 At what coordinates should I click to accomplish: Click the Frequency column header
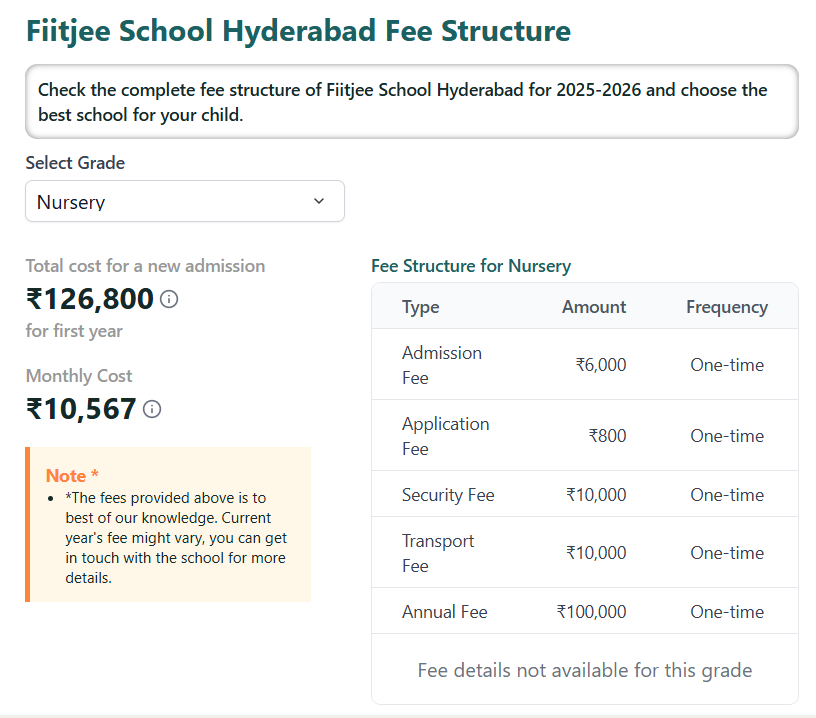(727, 306)
